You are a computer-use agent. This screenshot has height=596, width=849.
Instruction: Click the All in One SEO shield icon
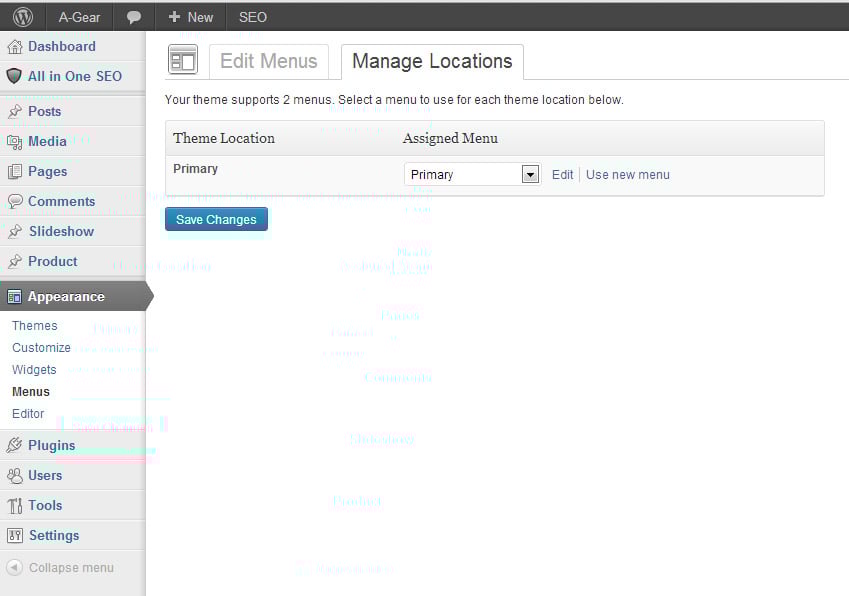point(14,77)
